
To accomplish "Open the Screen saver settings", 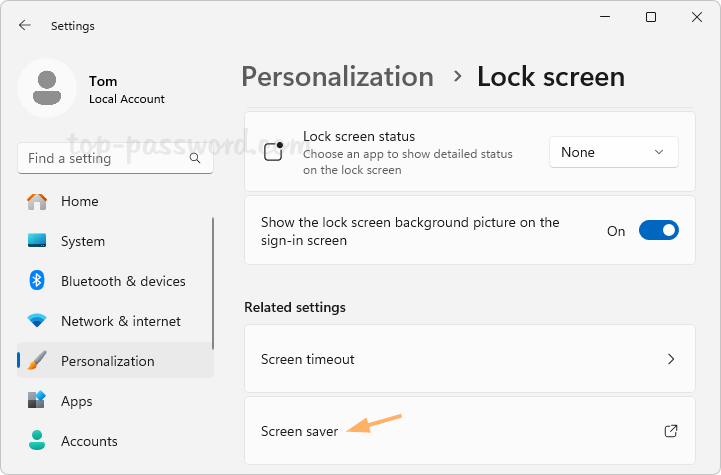I will (300, 431).
